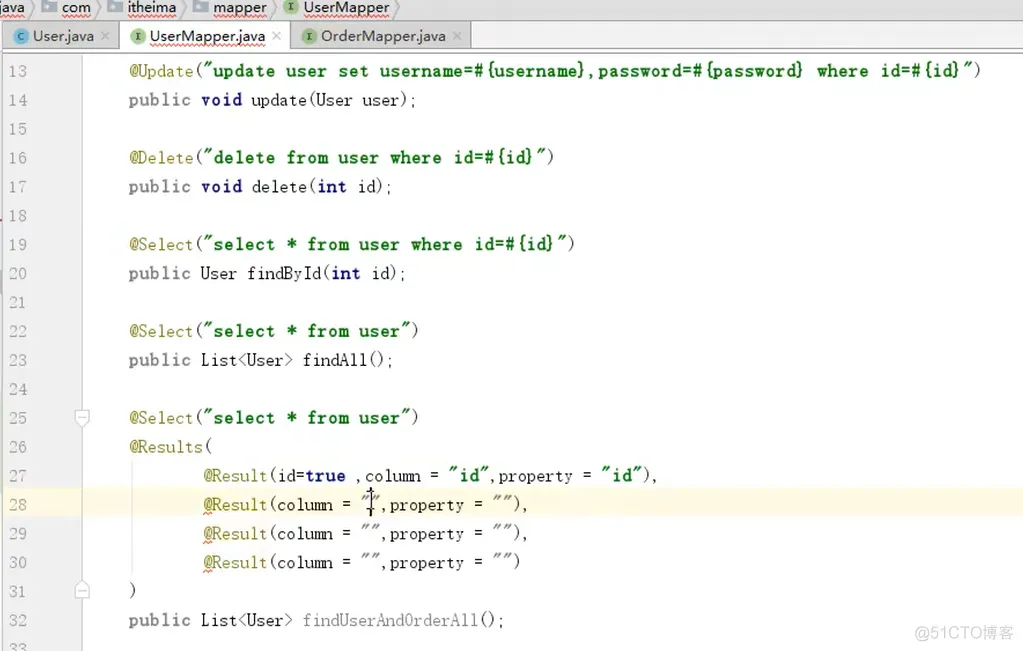Select the UserMapper.java tab

pos(207,36)
